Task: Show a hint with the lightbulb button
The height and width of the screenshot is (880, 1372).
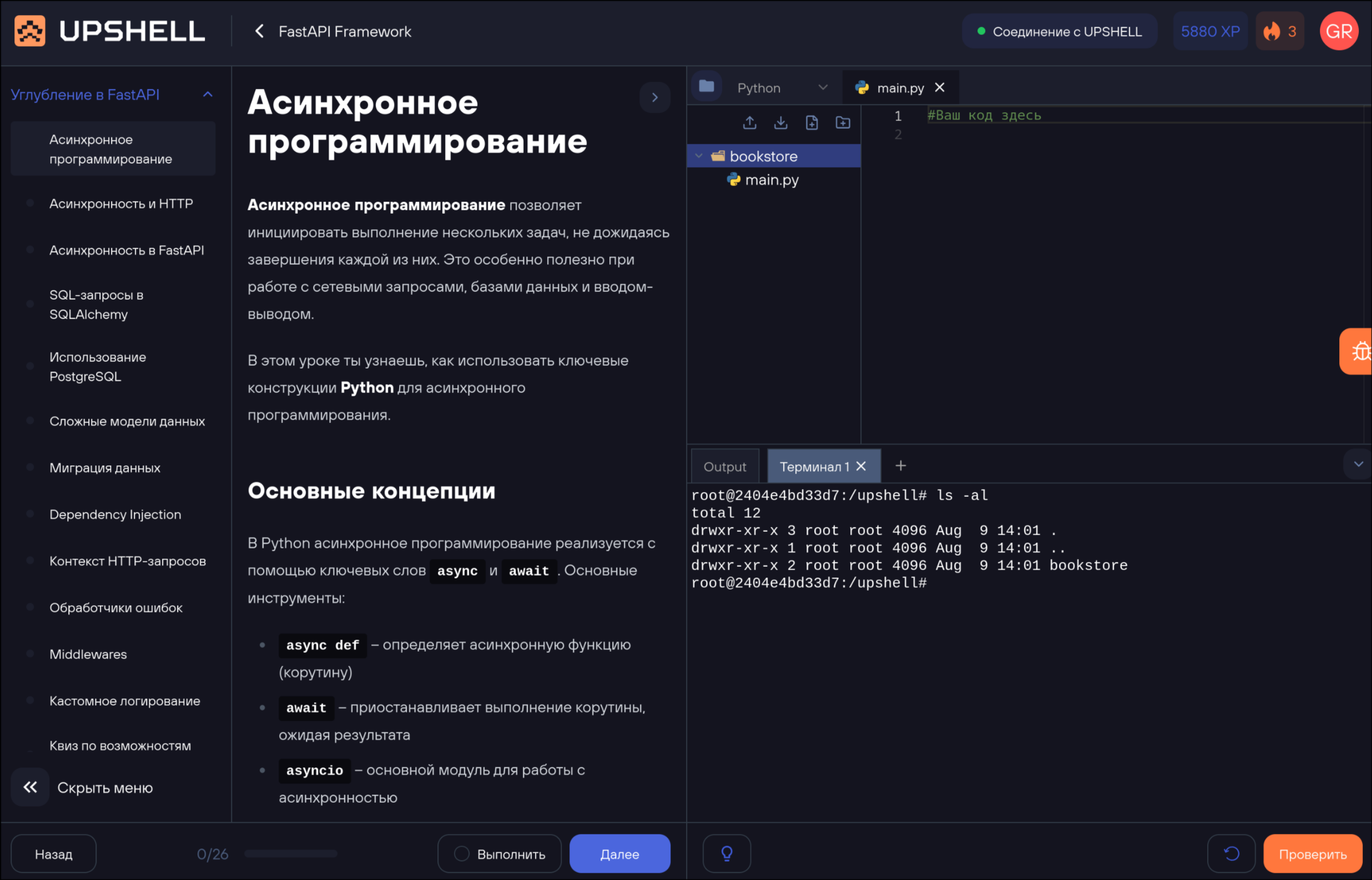Action: (727, 854)
